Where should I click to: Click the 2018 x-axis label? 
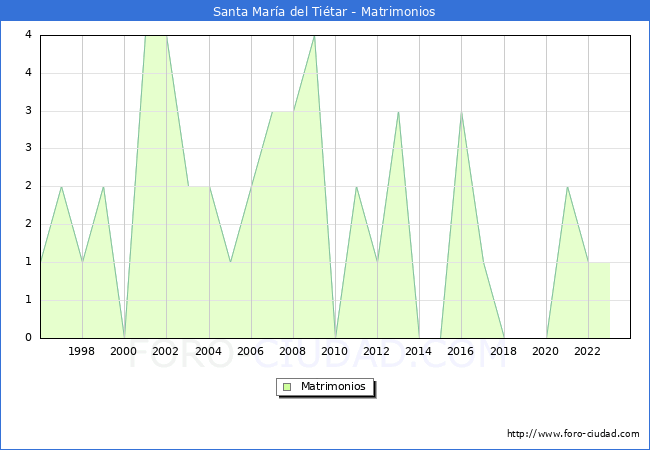click(504, 351)
